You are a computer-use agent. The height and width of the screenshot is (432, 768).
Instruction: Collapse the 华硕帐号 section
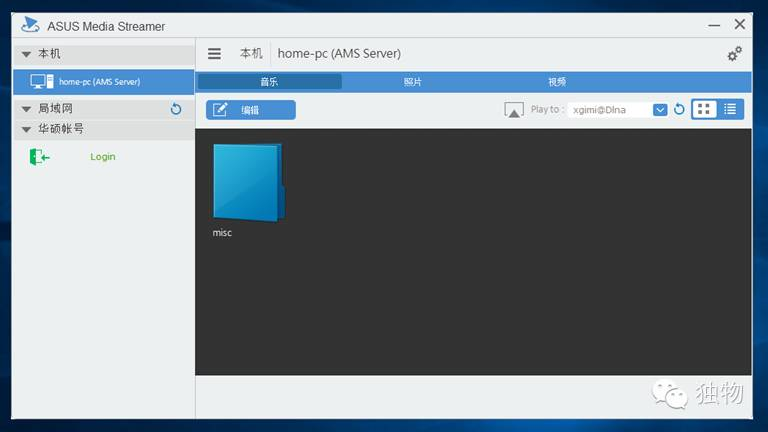tap(27, 129)
